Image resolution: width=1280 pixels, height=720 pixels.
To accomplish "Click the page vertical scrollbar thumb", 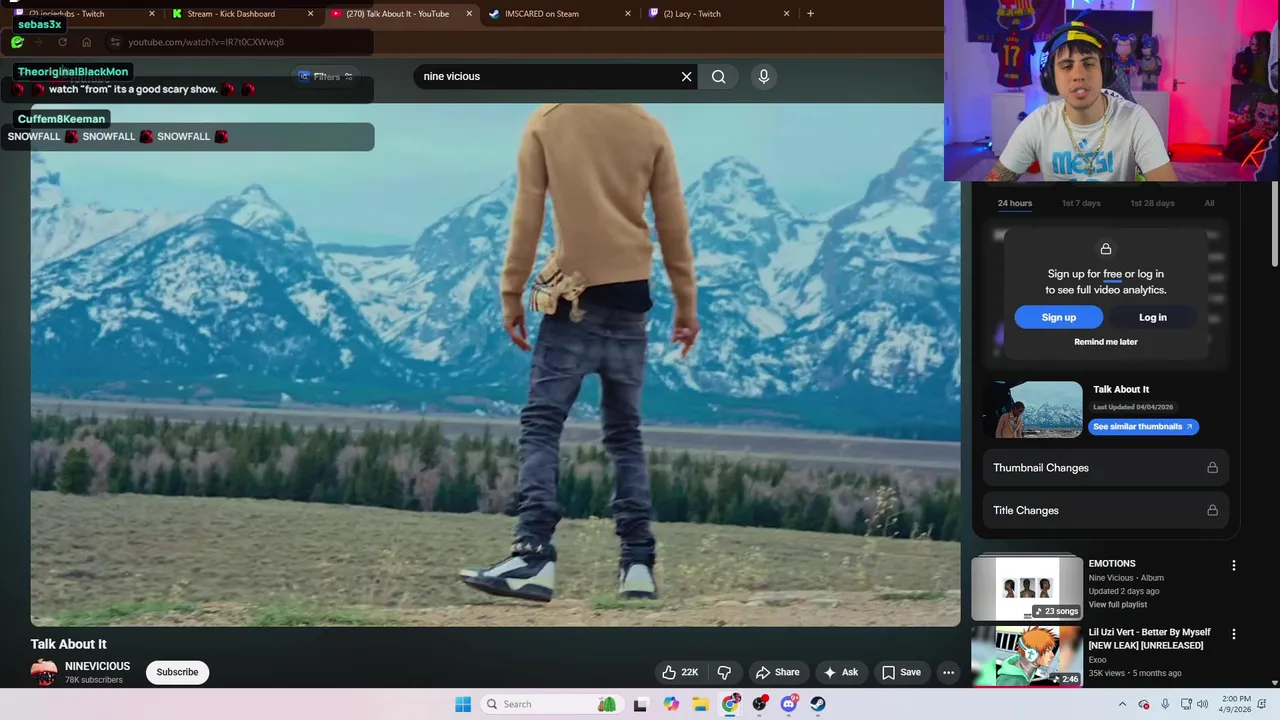I will [1274, 224].
